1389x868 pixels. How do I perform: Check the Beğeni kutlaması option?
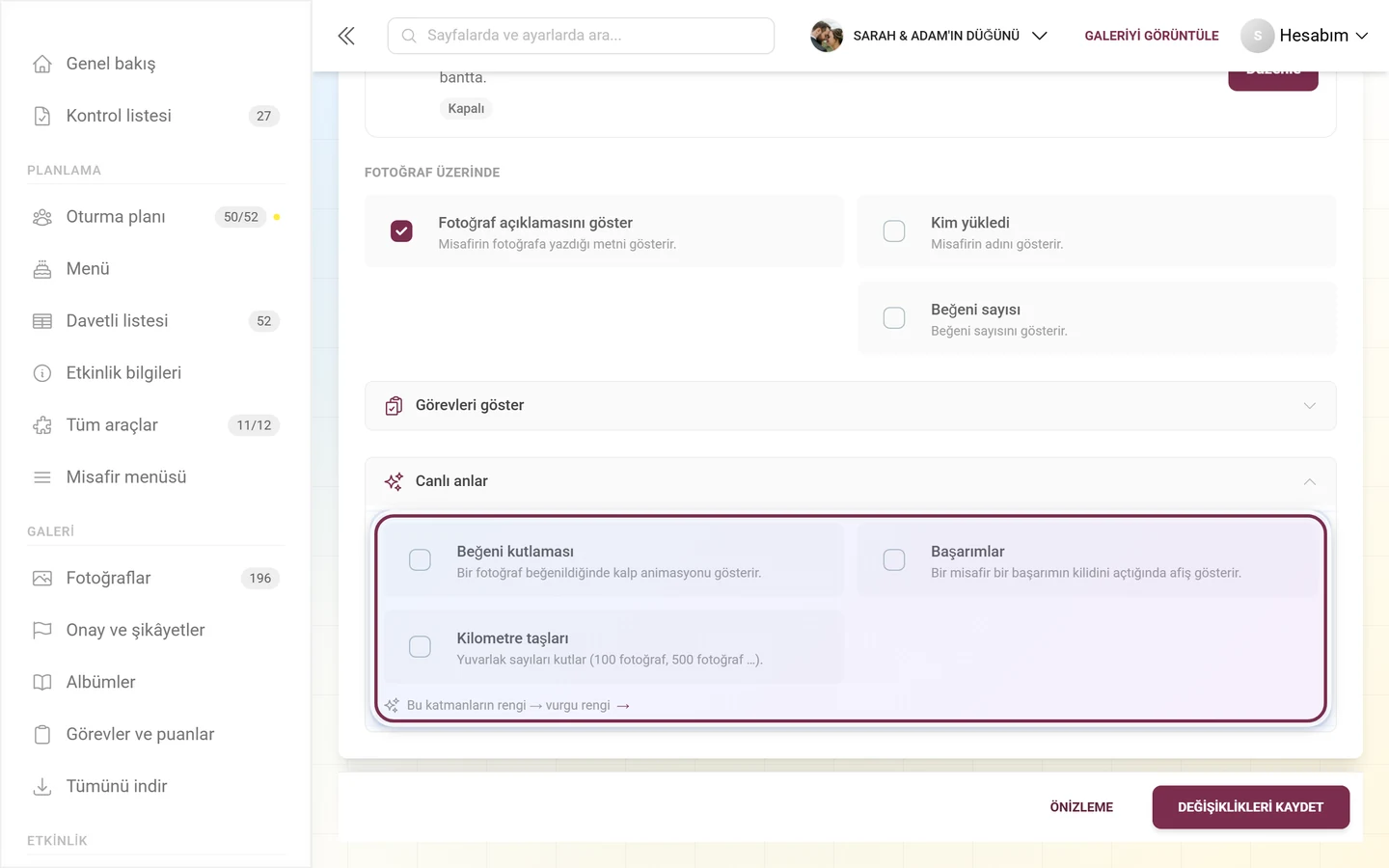(x=420, y=560)
